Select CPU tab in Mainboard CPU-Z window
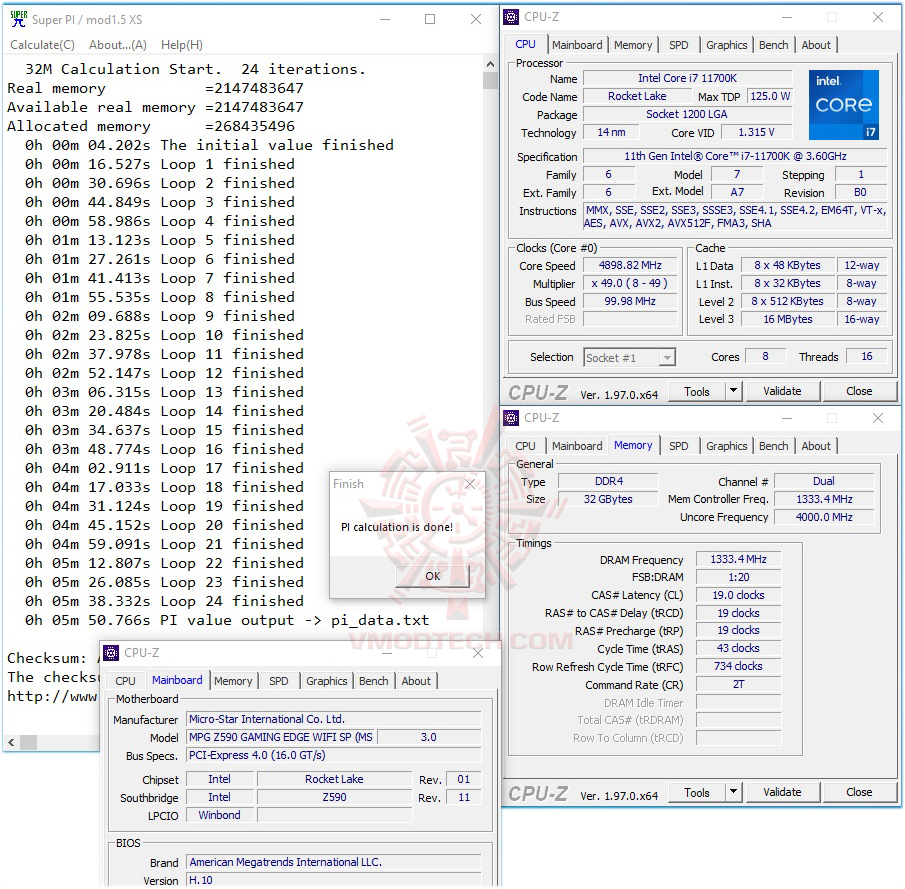 [x=125, y=681]
